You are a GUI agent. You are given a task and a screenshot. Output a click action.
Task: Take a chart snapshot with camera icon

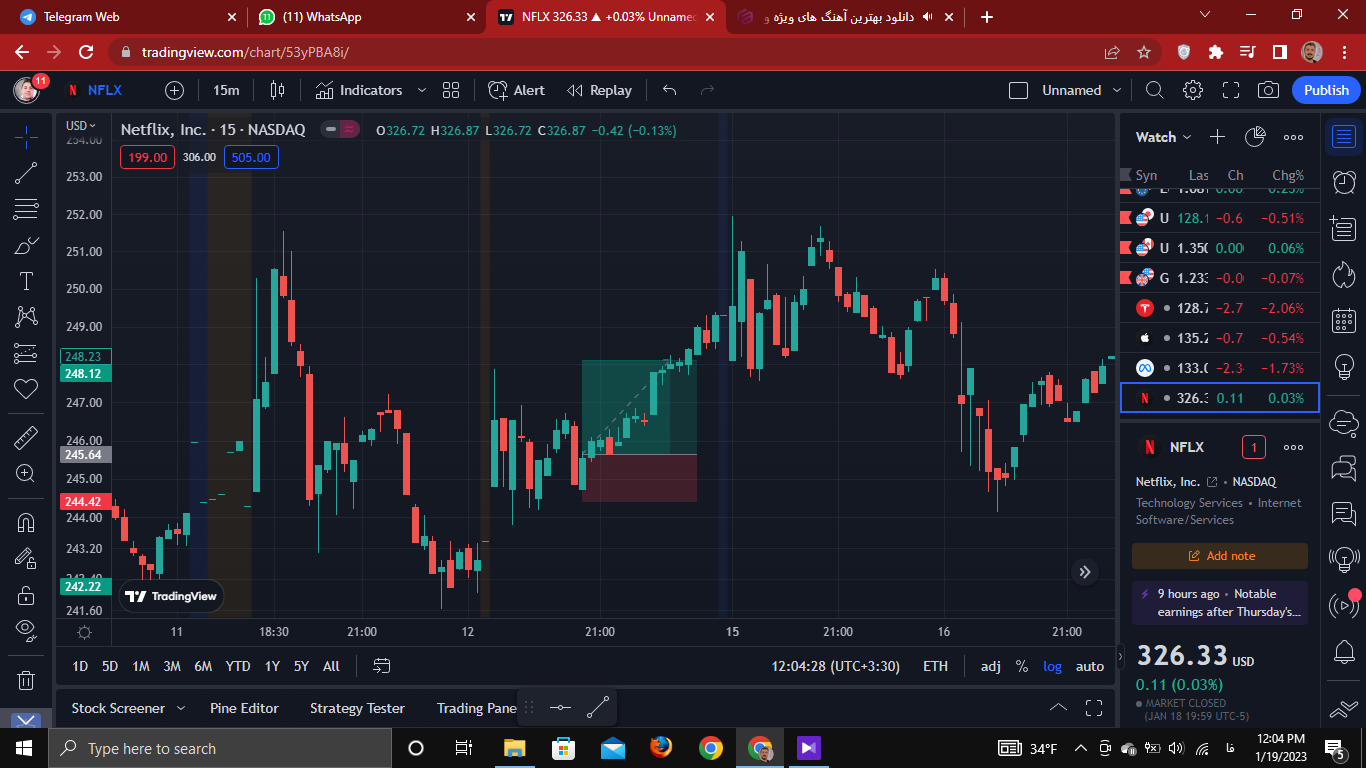(x=1268, y=90)
